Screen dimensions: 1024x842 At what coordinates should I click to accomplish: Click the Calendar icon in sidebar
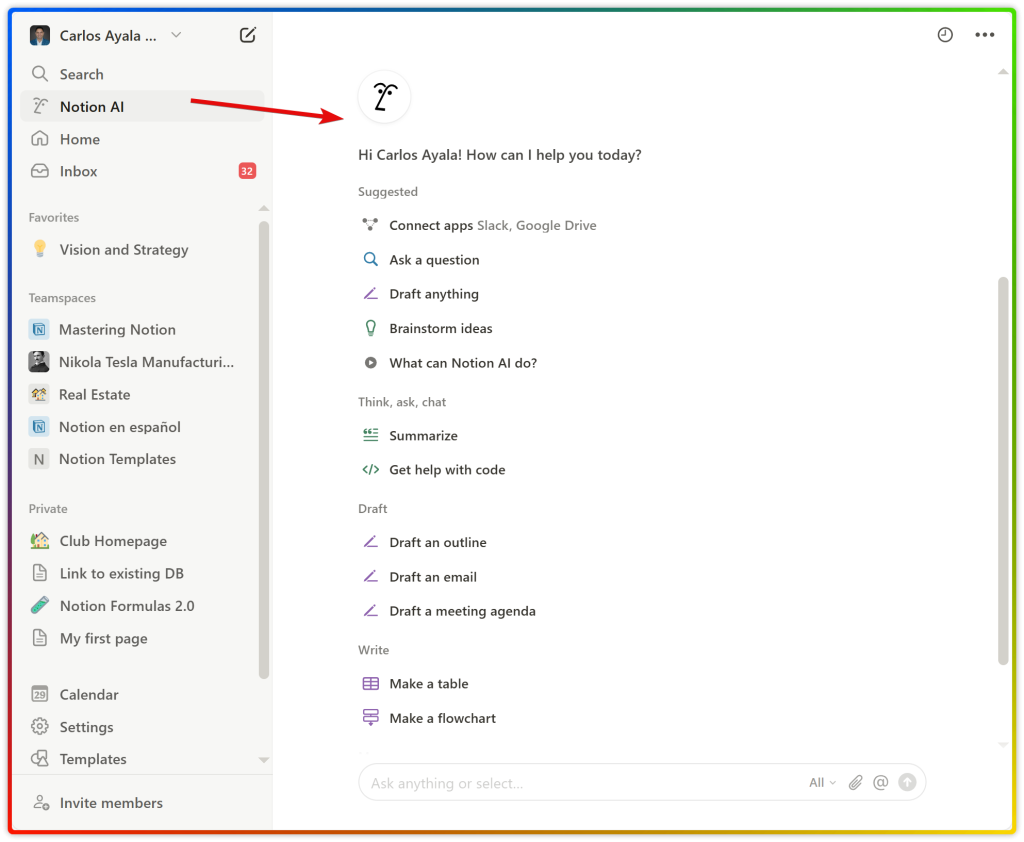40,694
